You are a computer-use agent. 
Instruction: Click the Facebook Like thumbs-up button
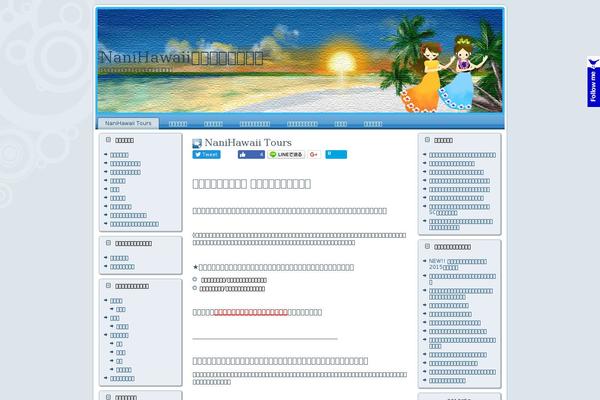click(251, 154)
